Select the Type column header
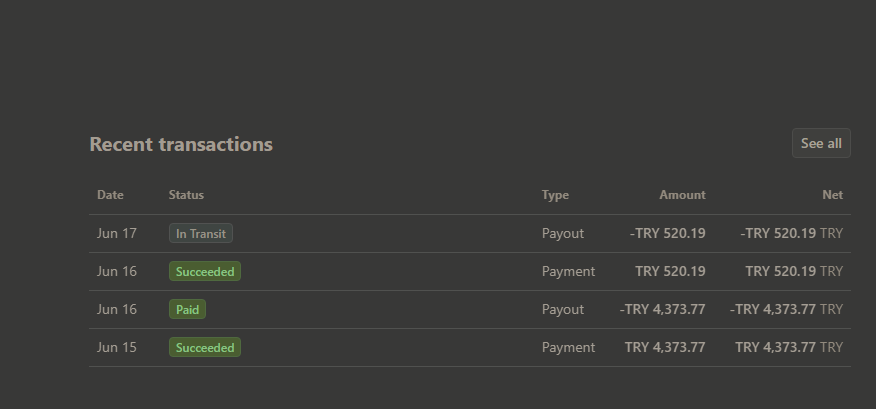The width and height of the screenshot is (876, 409). pyautogui.click(x=555, y=195)
